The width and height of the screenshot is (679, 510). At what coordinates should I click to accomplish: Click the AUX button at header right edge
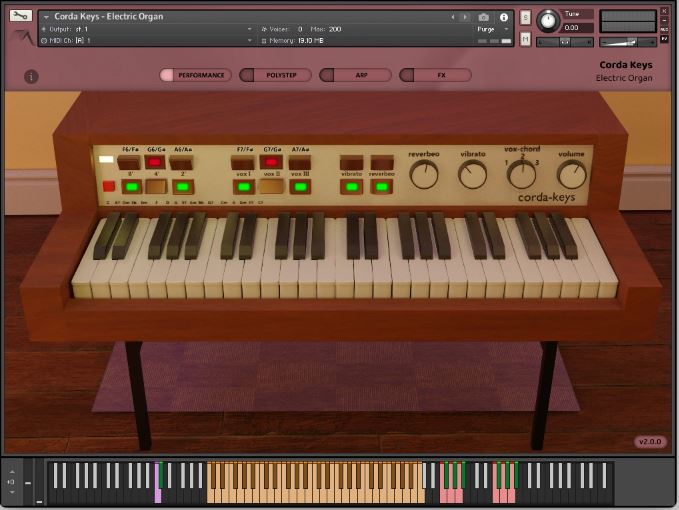coord(664,29)
